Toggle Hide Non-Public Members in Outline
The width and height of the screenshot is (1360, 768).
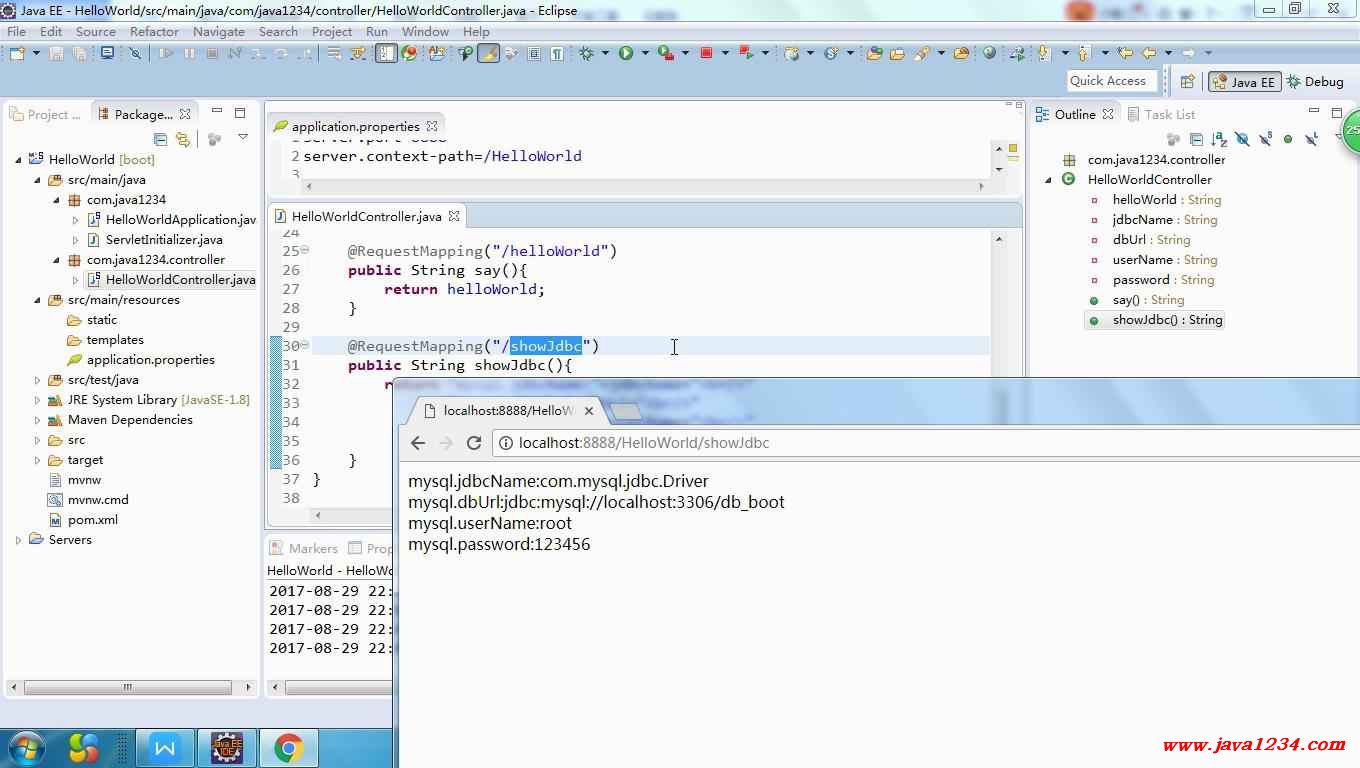coord(1288,139)
